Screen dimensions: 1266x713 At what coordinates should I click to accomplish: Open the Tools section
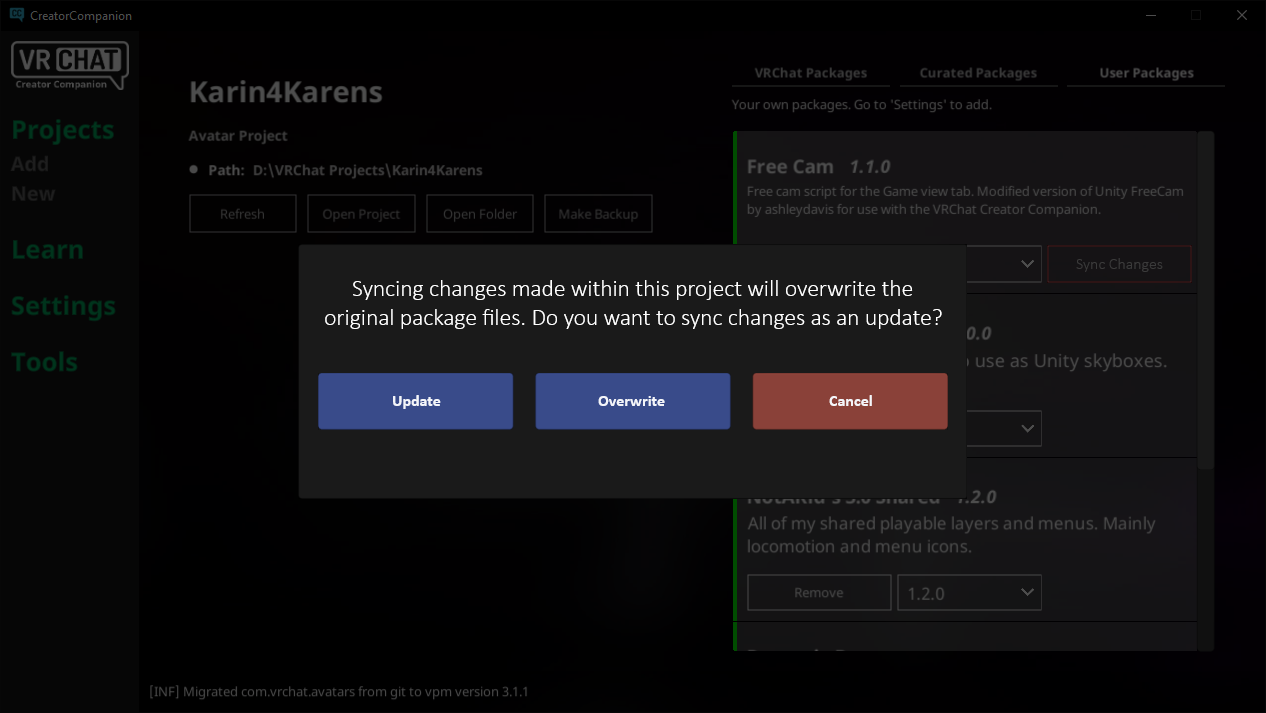pyautogui.click(x=44, y=362)
